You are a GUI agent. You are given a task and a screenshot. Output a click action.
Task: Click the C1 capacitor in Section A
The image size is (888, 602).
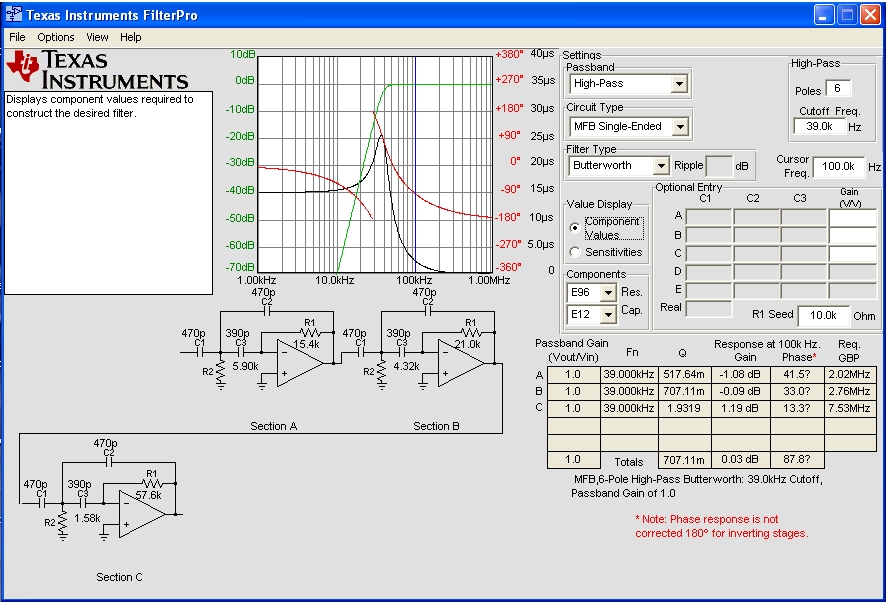(x=199, y=352)
